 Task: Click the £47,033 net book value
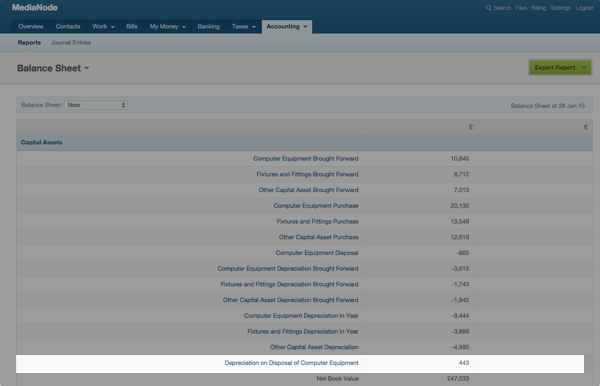[x=458, y=378]
